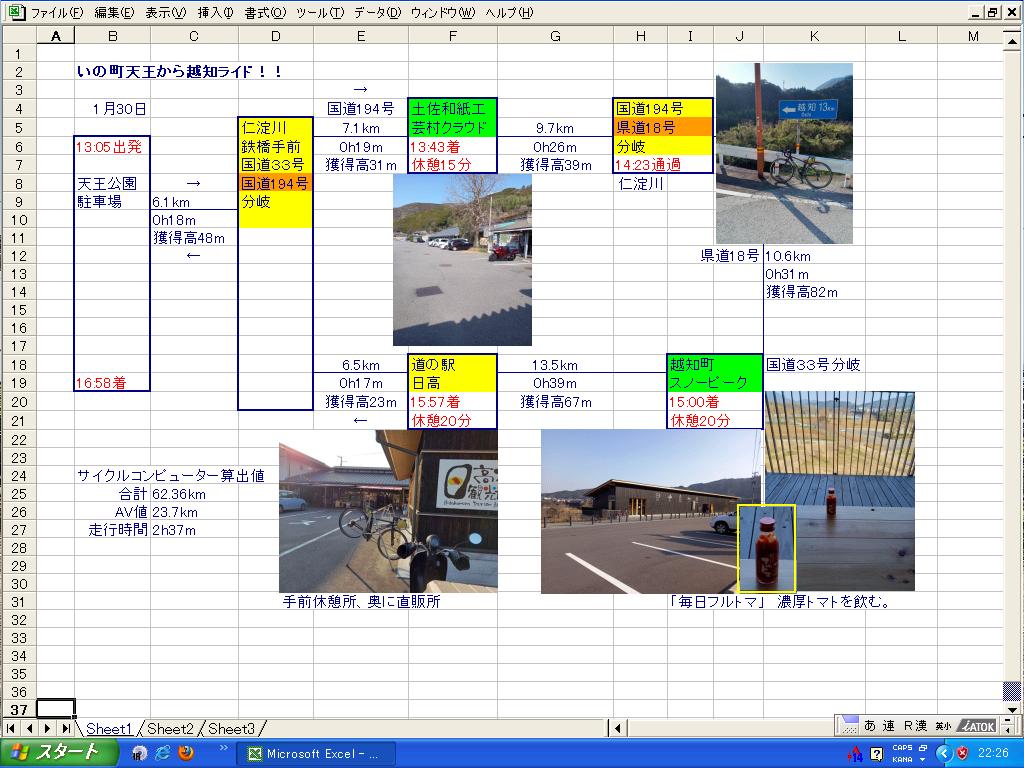Image resolution: width=1024 pixels, height=768 pixels.
Task: Go to first sheet navigation arrow
Action: (11, 728)
